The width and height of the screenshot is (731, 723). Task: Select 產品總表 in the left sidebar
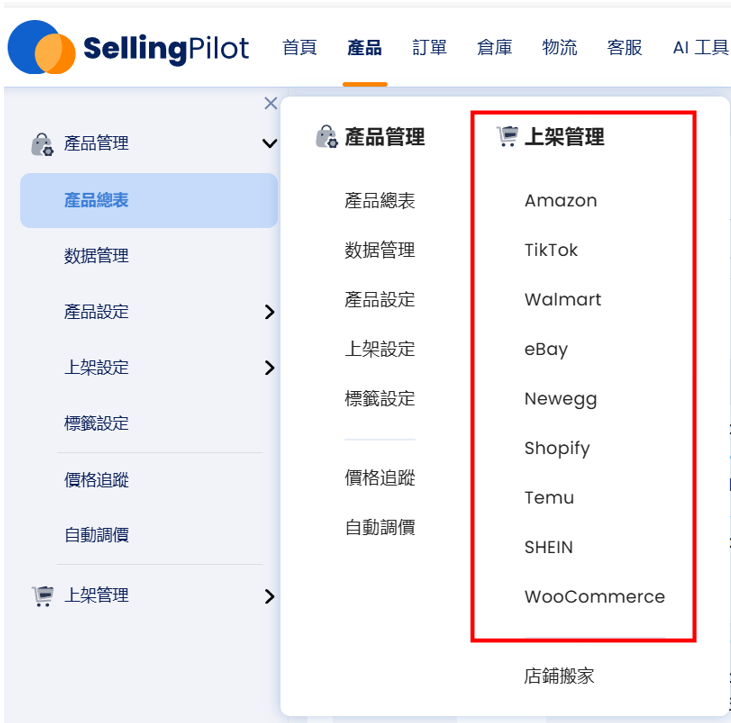coord(149,200)
